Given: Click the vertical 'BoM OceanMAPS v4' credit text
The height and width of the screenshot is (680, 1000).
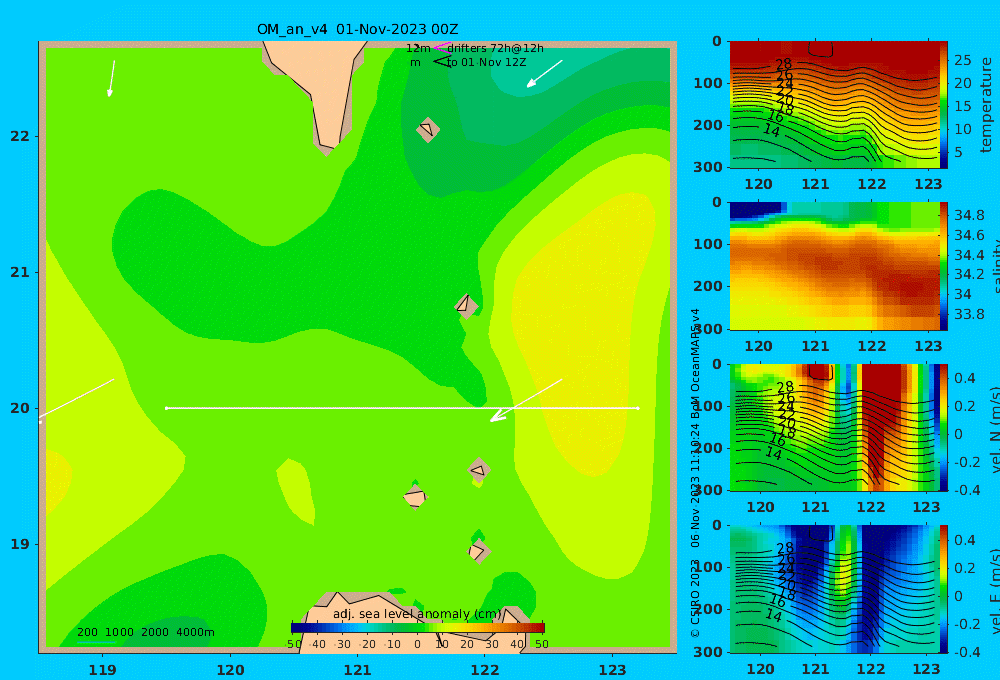Looking at the screenshot, I should tap(696, 363).
